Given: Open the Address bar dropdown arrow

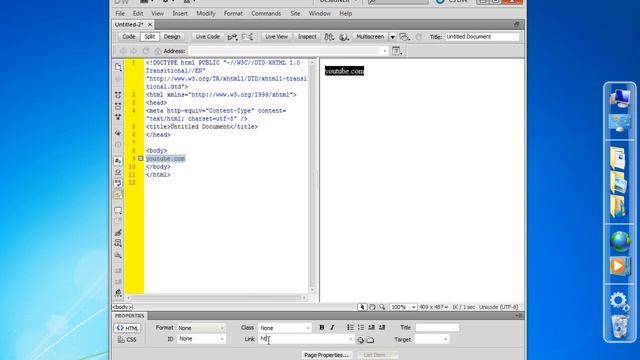Looking at the screenshot, I should (384, 51).
